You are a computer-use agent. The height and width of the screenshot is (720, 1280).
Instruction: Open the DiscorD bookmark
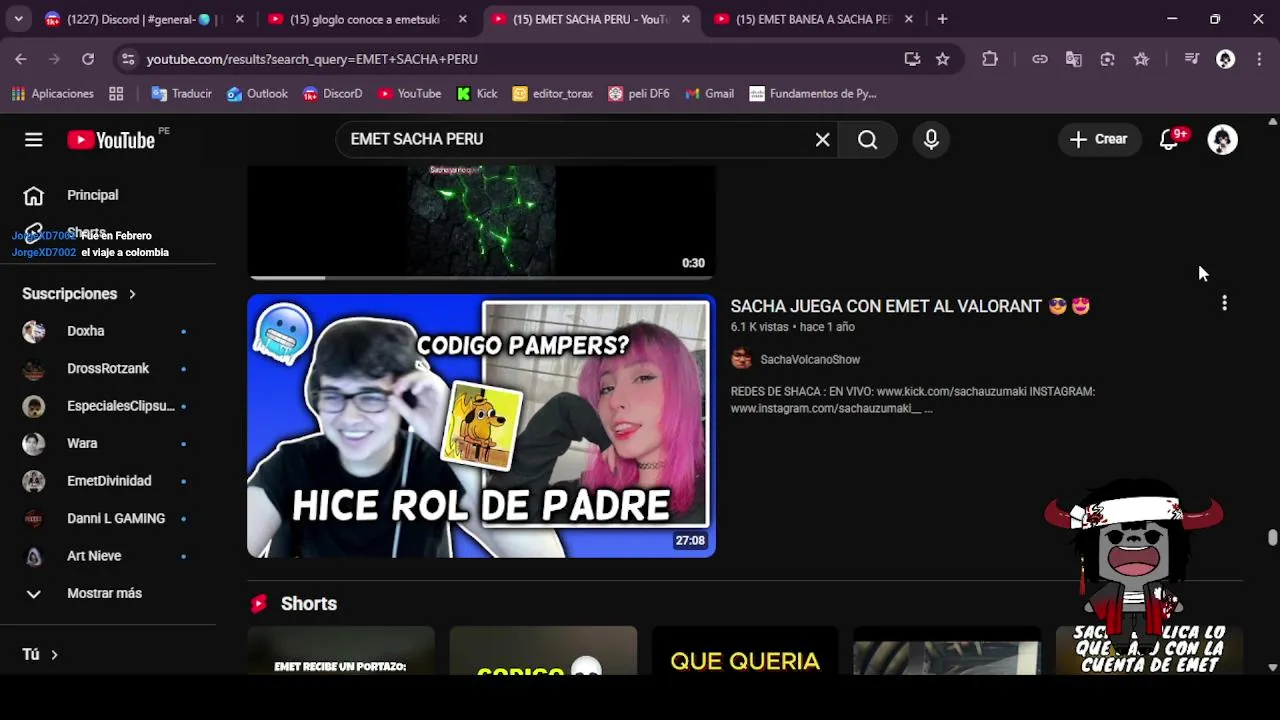click(332, 94)
